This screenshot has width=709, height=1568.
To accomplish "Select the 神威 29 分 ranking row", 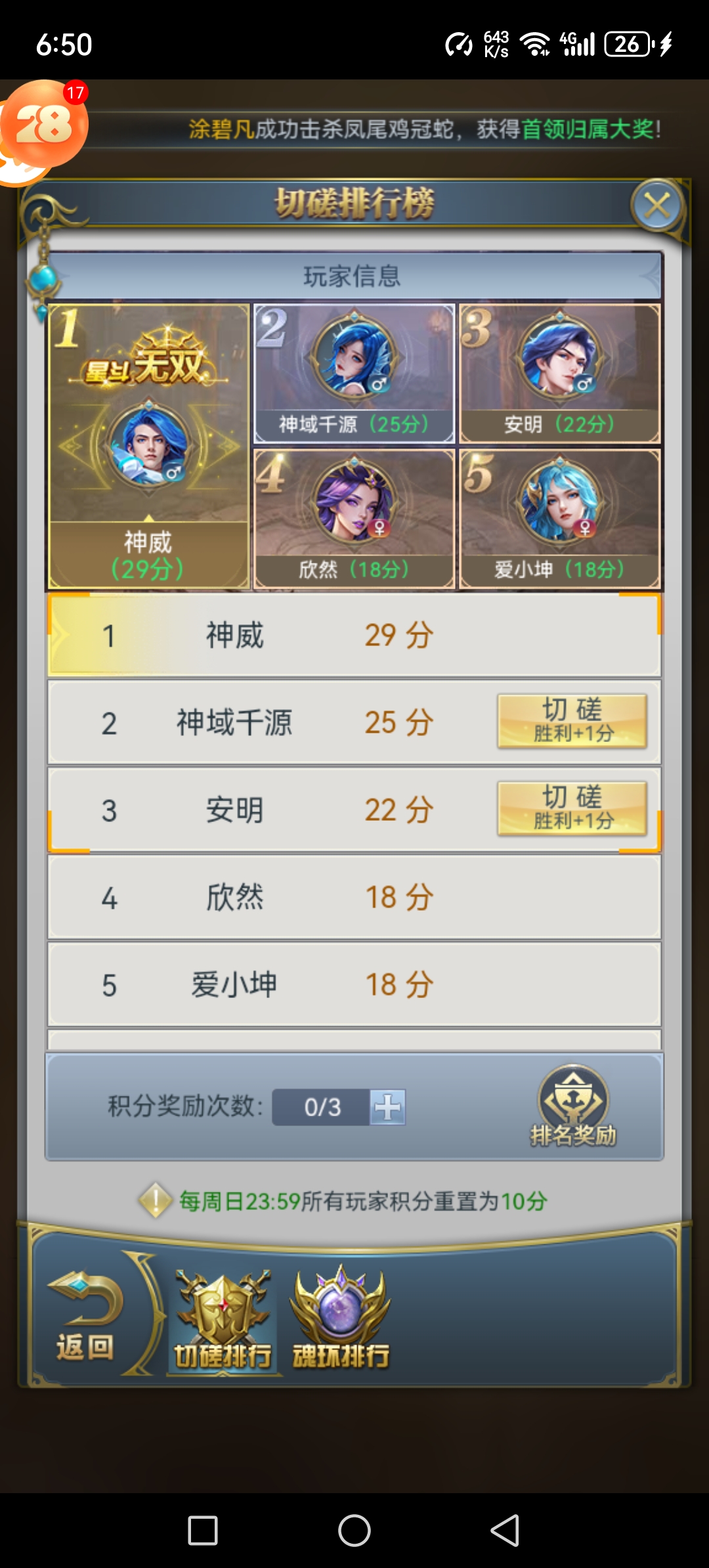I will (x=354, y=635).
